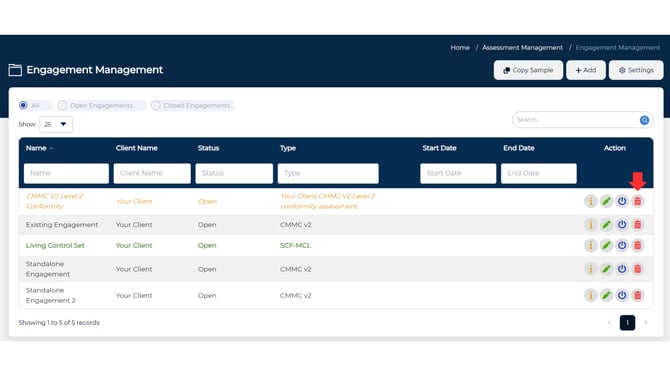
Task: Click the power icon for CMMC V2 Level 2 Conformity
Action: tap(622, 201)
